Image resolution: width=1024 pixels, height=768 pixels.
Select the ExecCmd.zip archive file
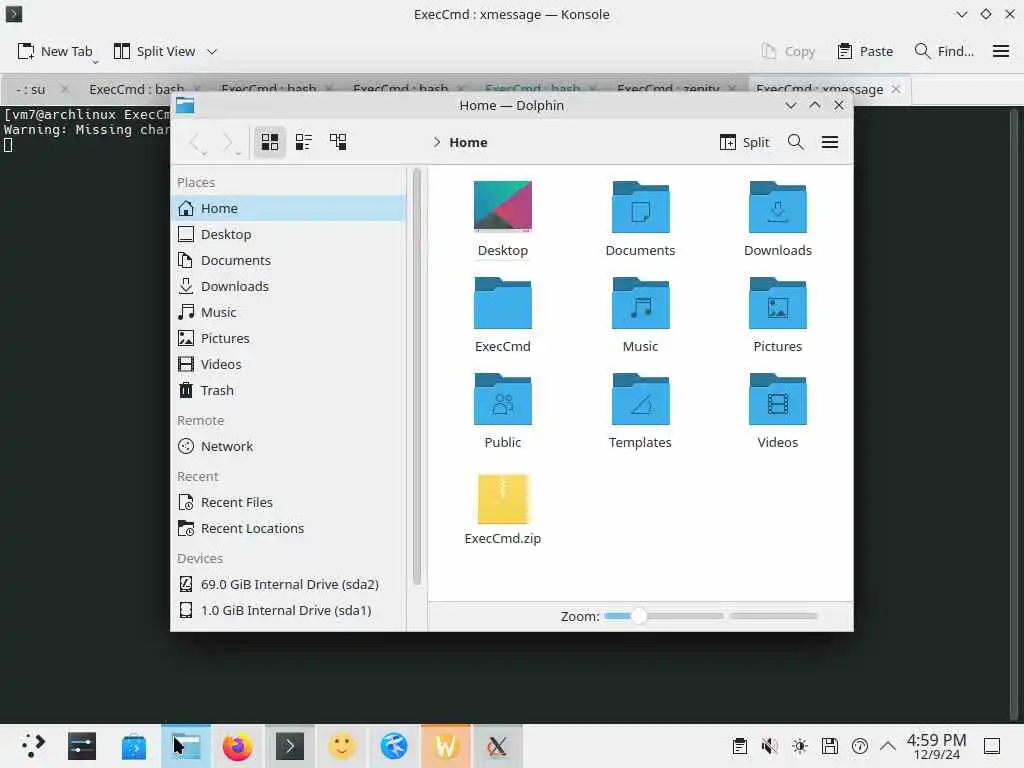(x=502, y=499)
